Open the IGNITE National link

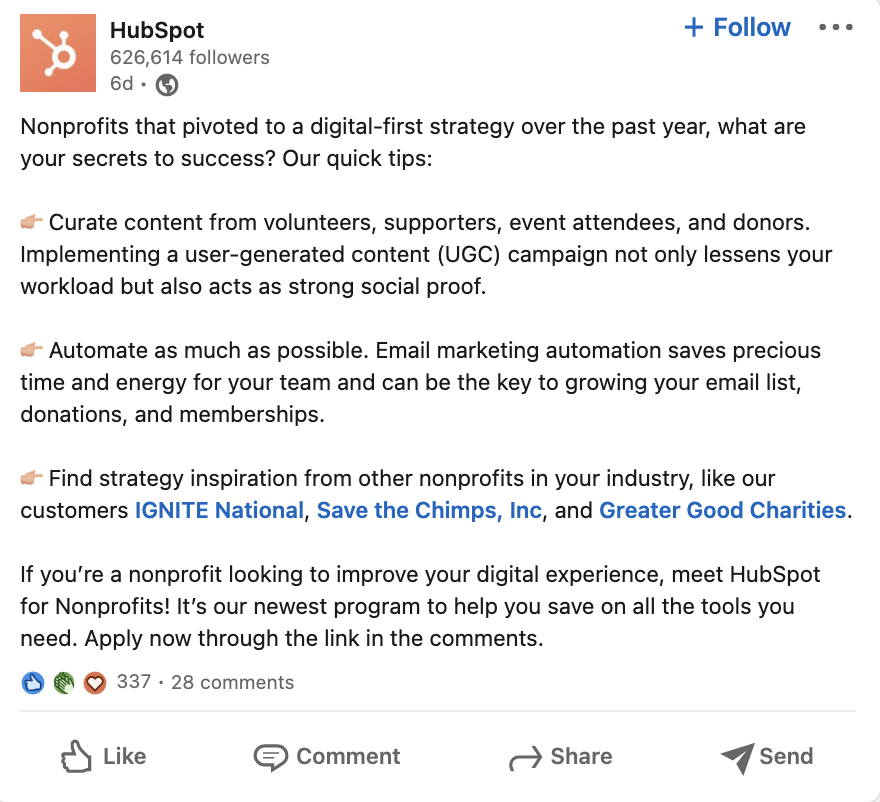pos(219,510)
